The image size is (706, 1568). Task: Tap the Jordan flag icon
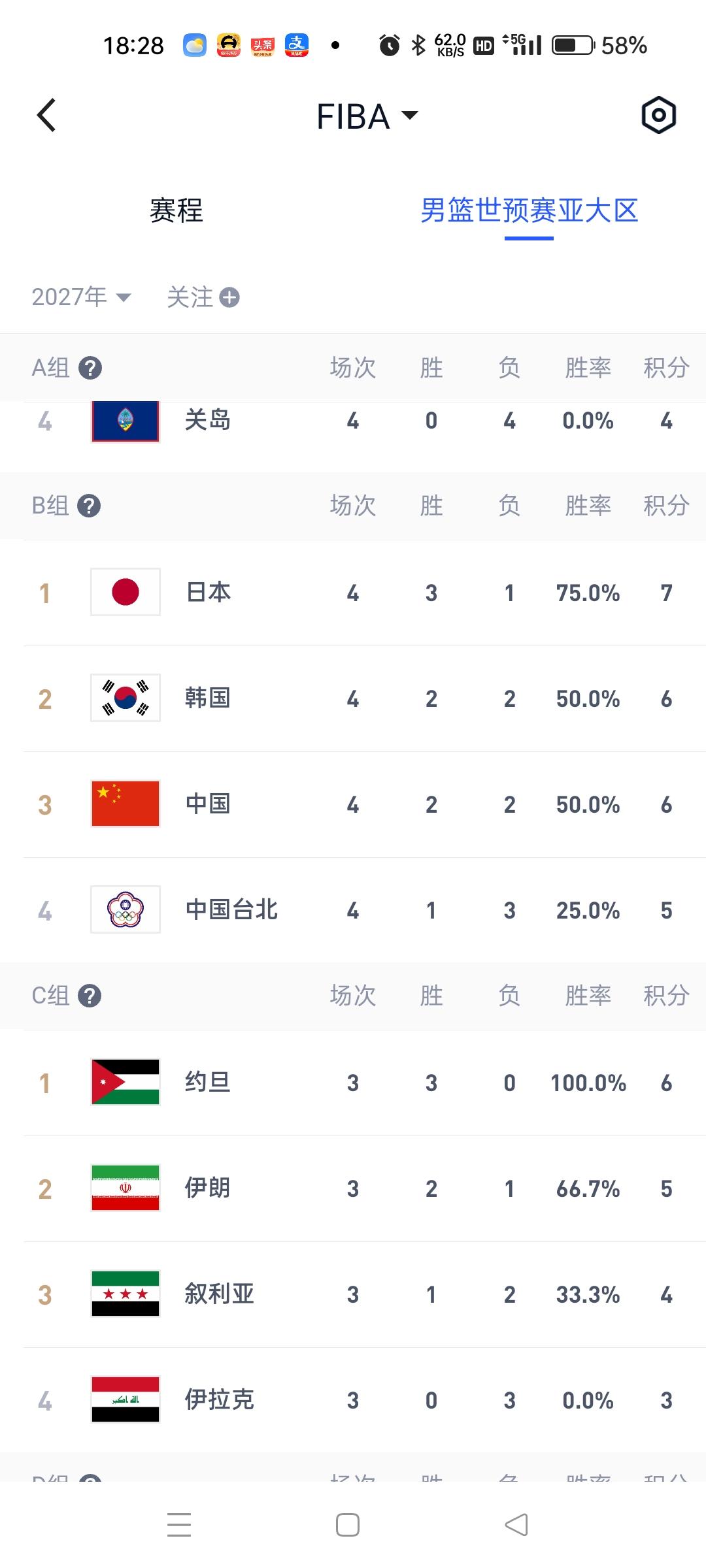pyautogui.click(x=126, y=1083)
